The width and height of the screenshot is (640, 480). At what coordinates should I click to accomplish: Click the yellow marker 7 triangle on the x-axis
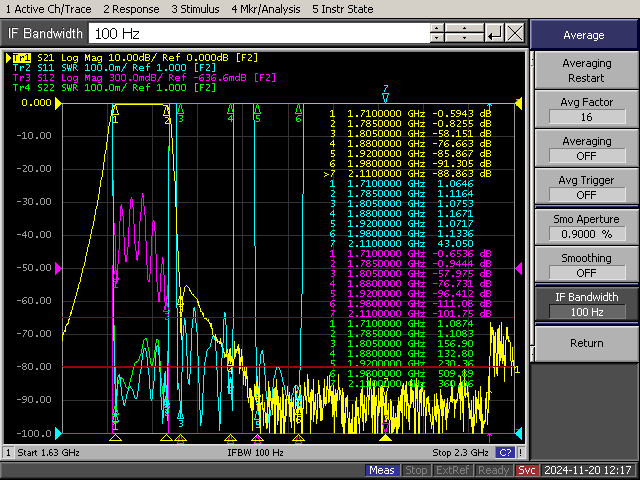(385, 437)
